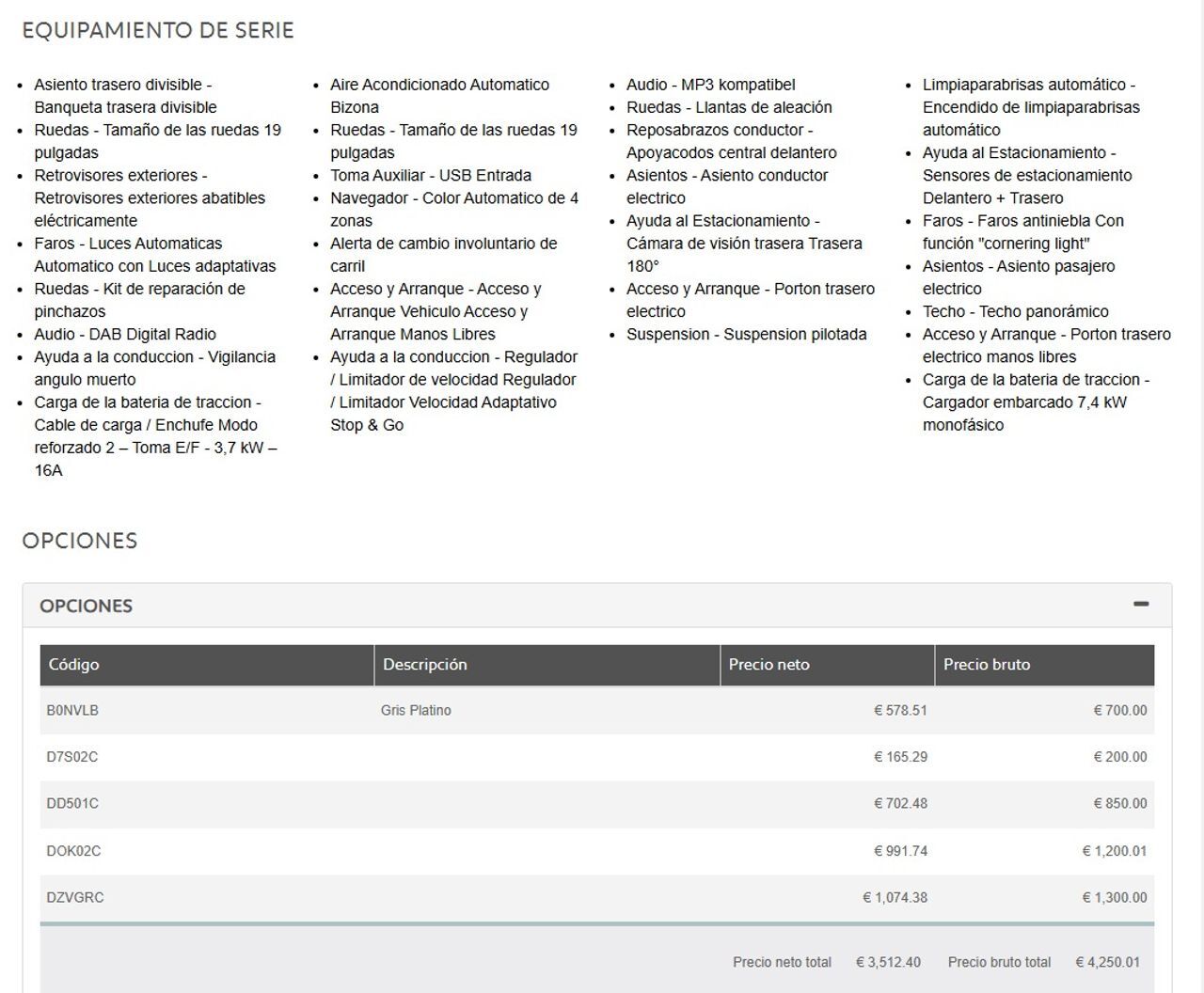Screen dimensions: 1204x993
Task: Select the Gris Platino description cell
Action: point(416,711)
